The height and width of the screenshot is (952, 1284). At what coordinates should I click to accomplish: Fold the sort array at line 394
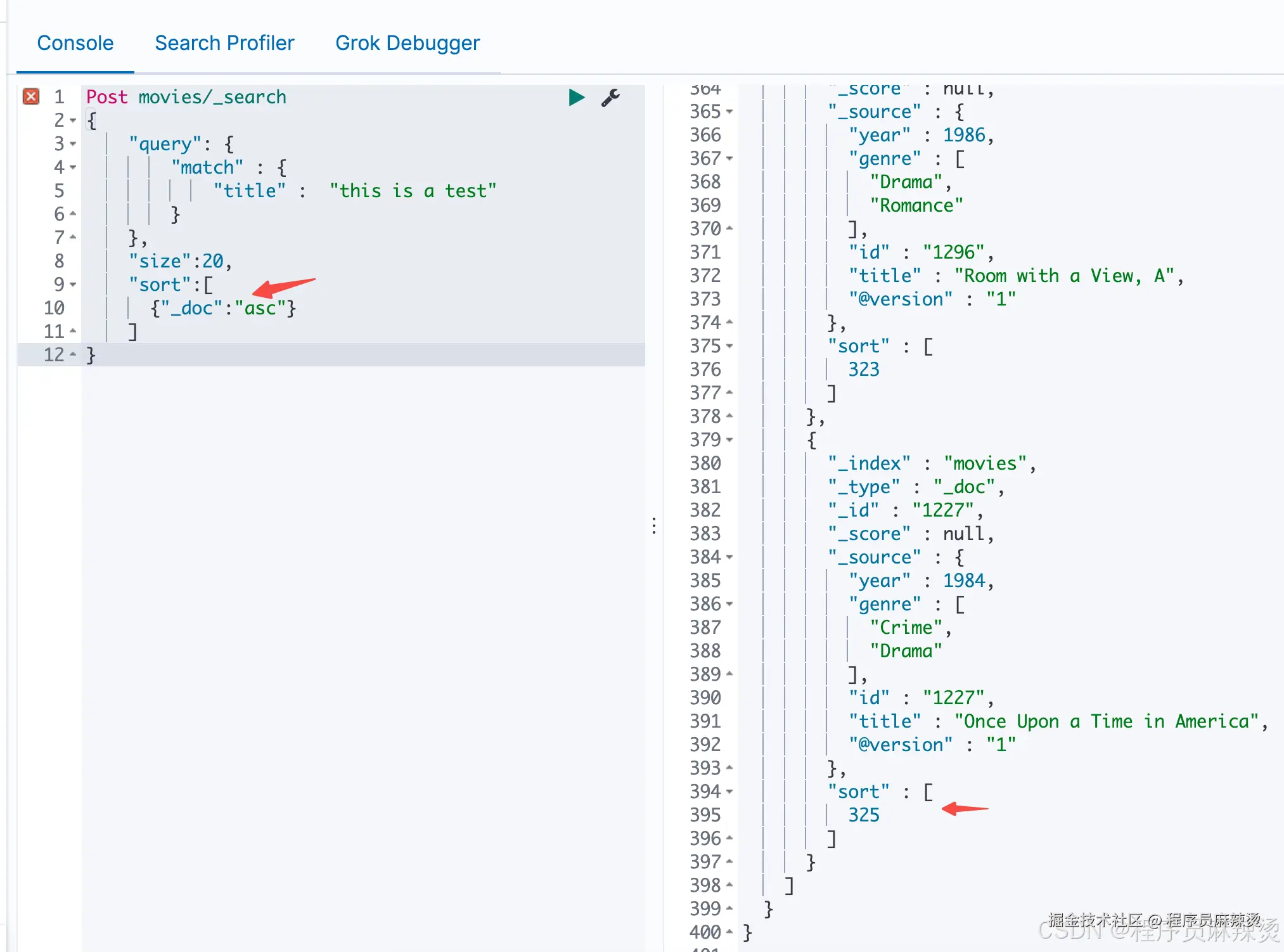729,792
